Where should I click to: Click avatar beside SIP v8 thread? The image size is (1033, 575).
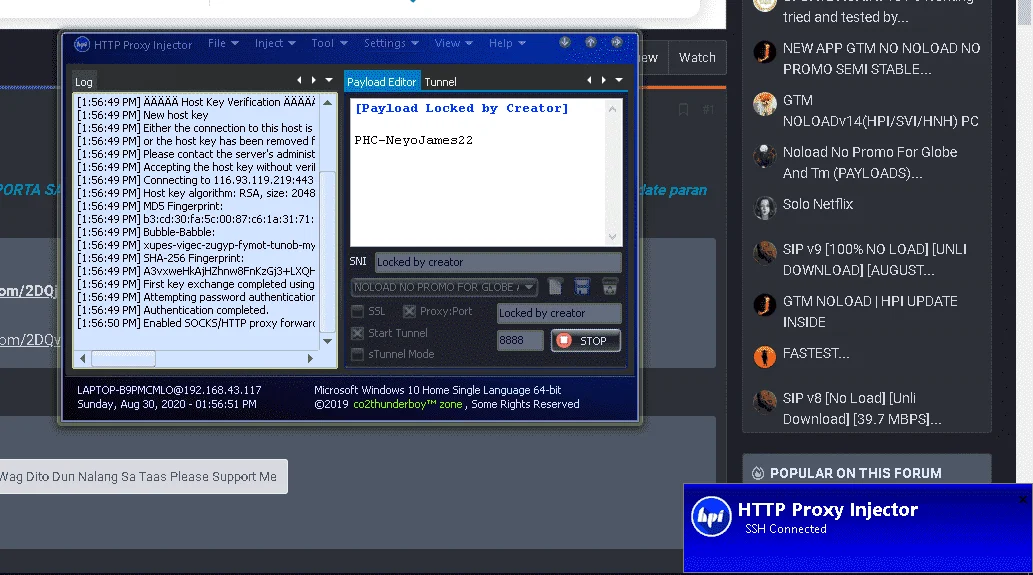(x=765, y=401)
